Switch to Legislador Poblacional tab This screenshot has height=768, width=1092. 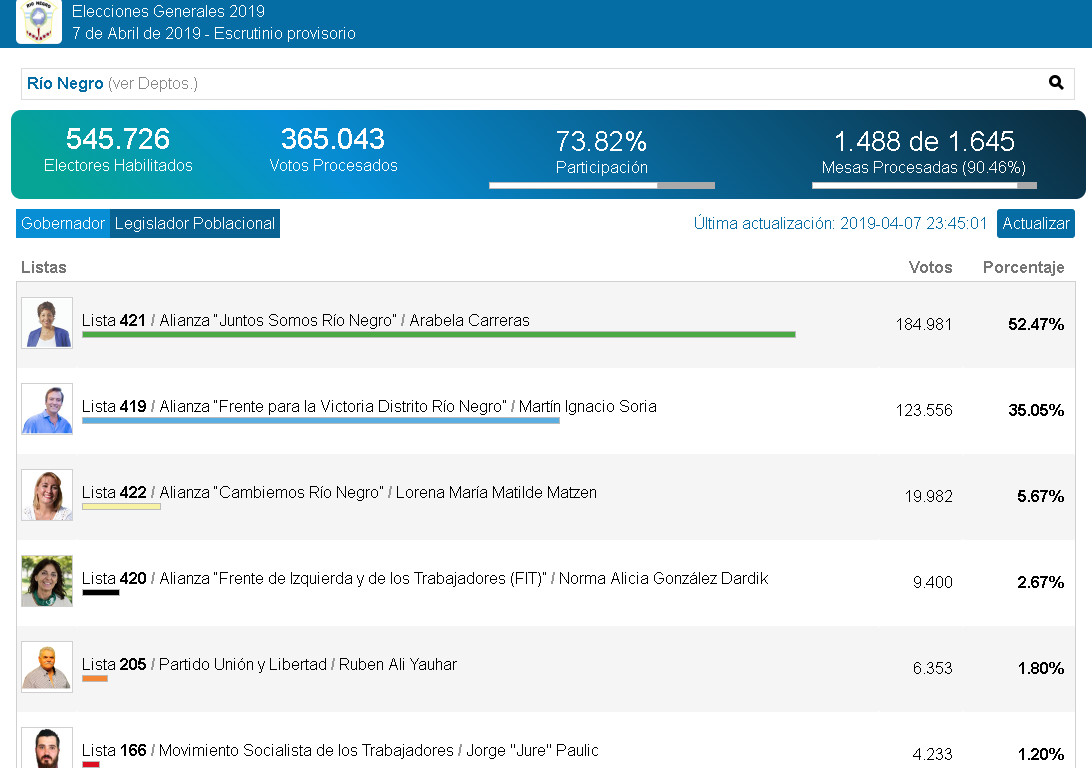[195, 224]
